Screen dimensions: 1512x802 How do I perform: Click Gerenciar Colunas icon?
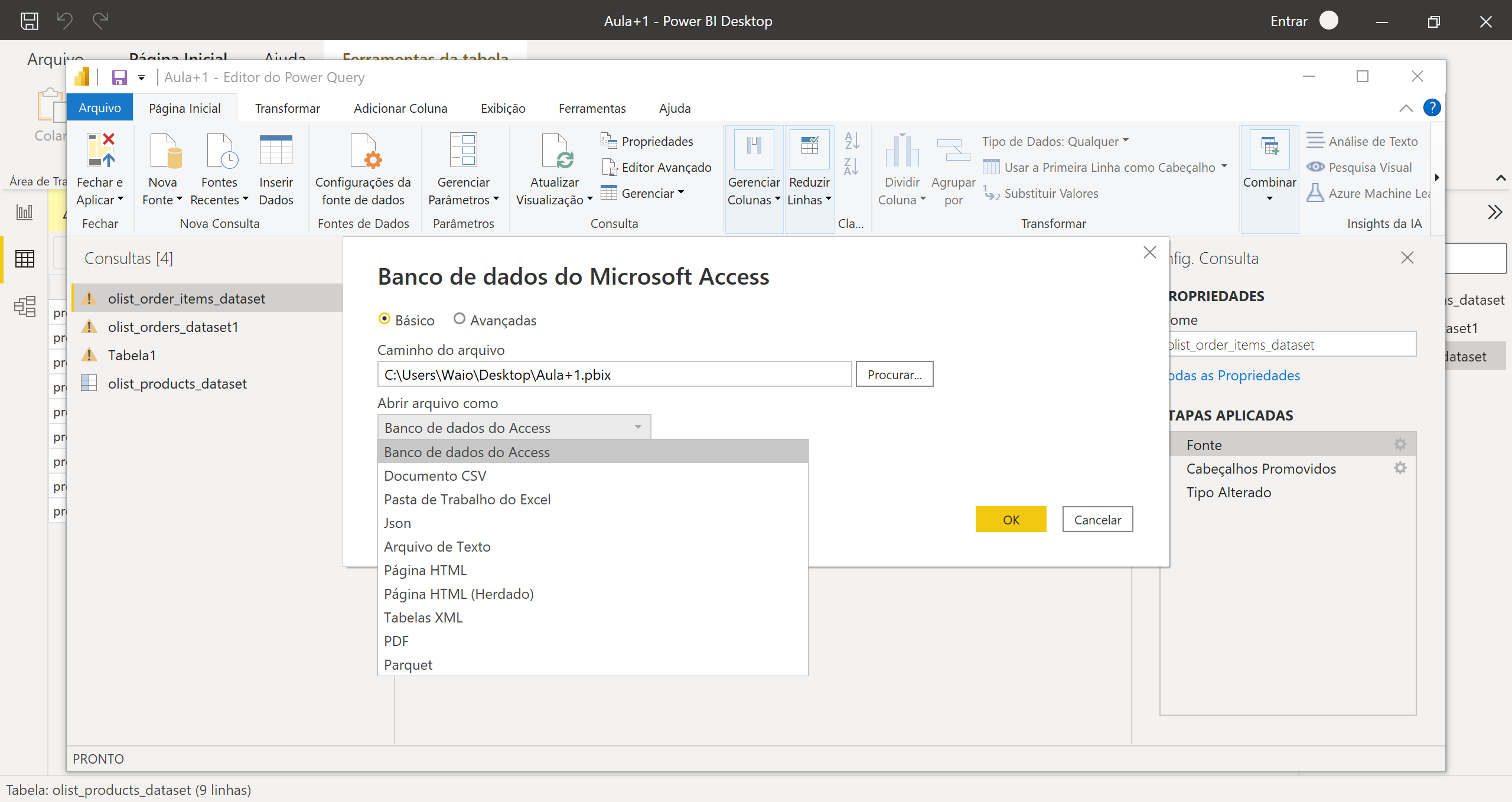pyautogui.click(x=754, y=149)
